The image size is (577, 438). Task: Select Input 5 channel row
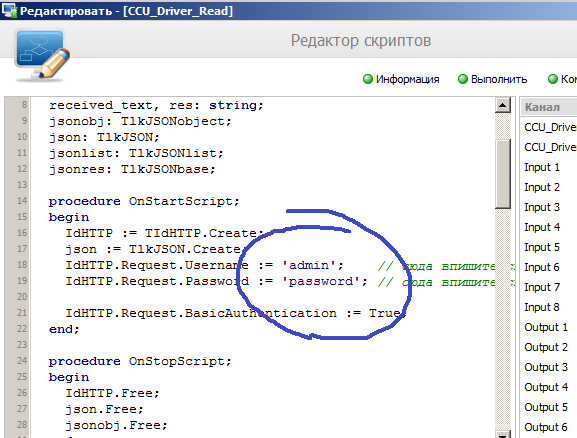549,247
